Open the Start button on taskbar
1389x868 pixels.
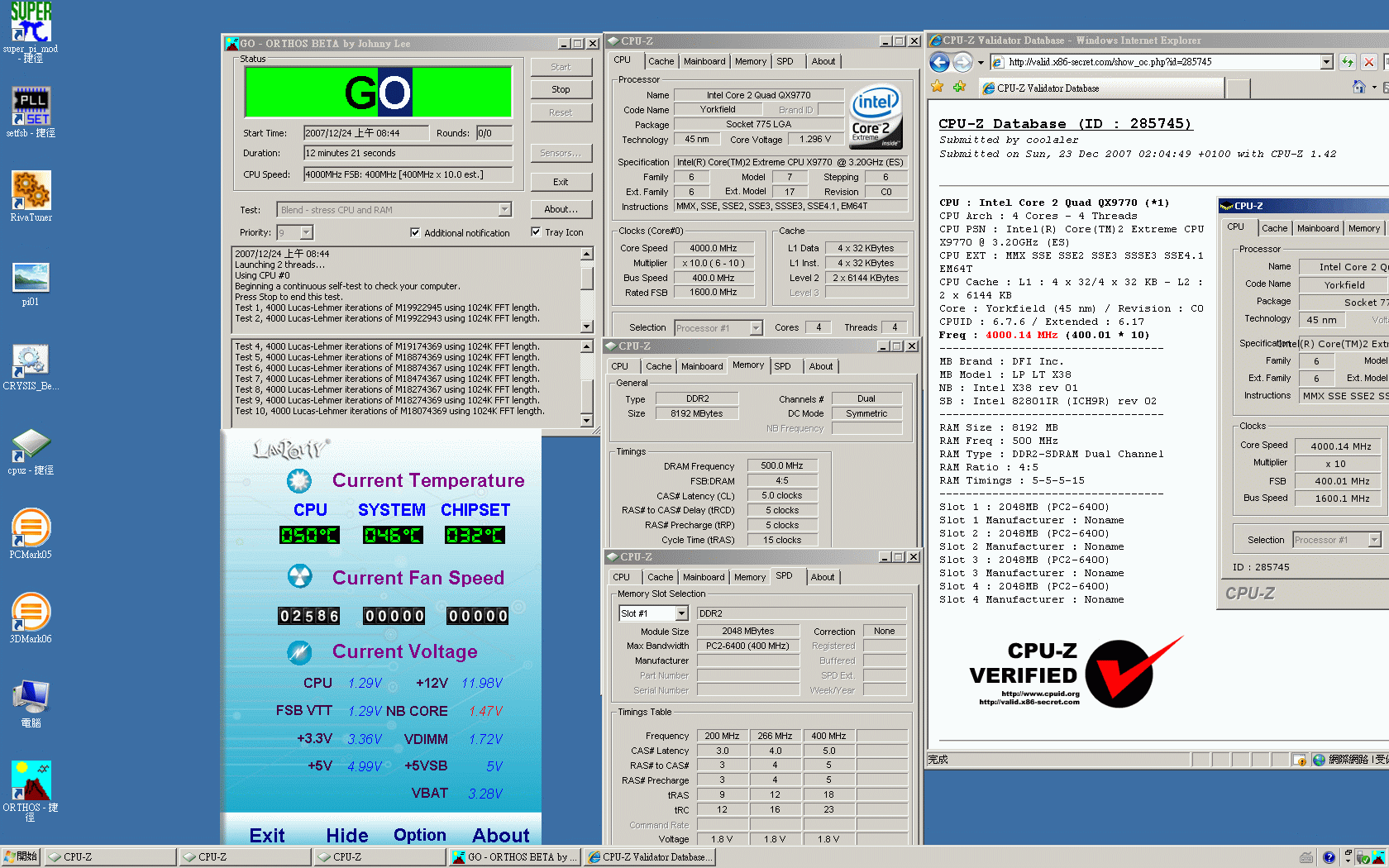[x=21, y=857]
